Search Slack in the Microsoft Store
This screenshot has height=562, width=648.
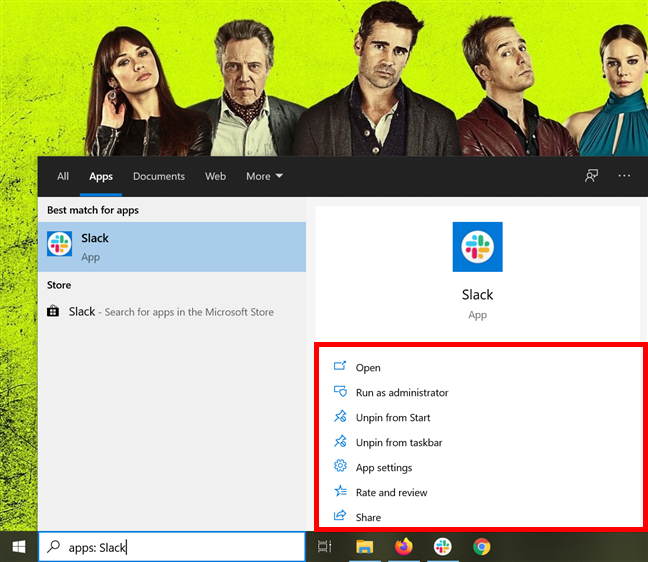(172, 312)
